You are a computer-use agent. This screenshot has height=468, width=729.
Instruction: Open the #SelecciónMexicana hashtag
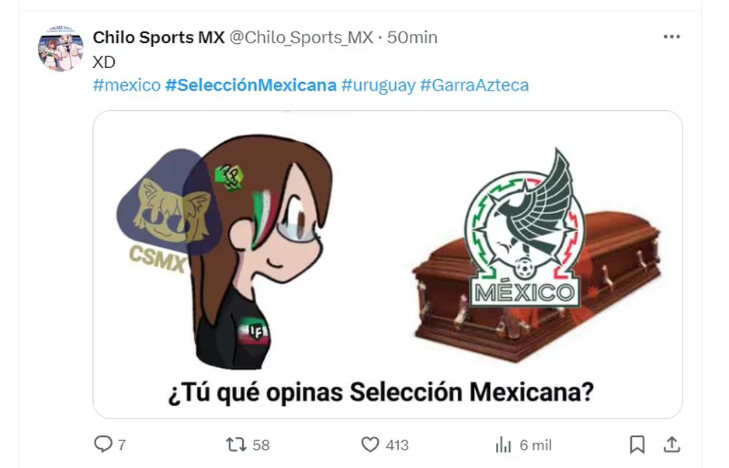coord(251,86)
